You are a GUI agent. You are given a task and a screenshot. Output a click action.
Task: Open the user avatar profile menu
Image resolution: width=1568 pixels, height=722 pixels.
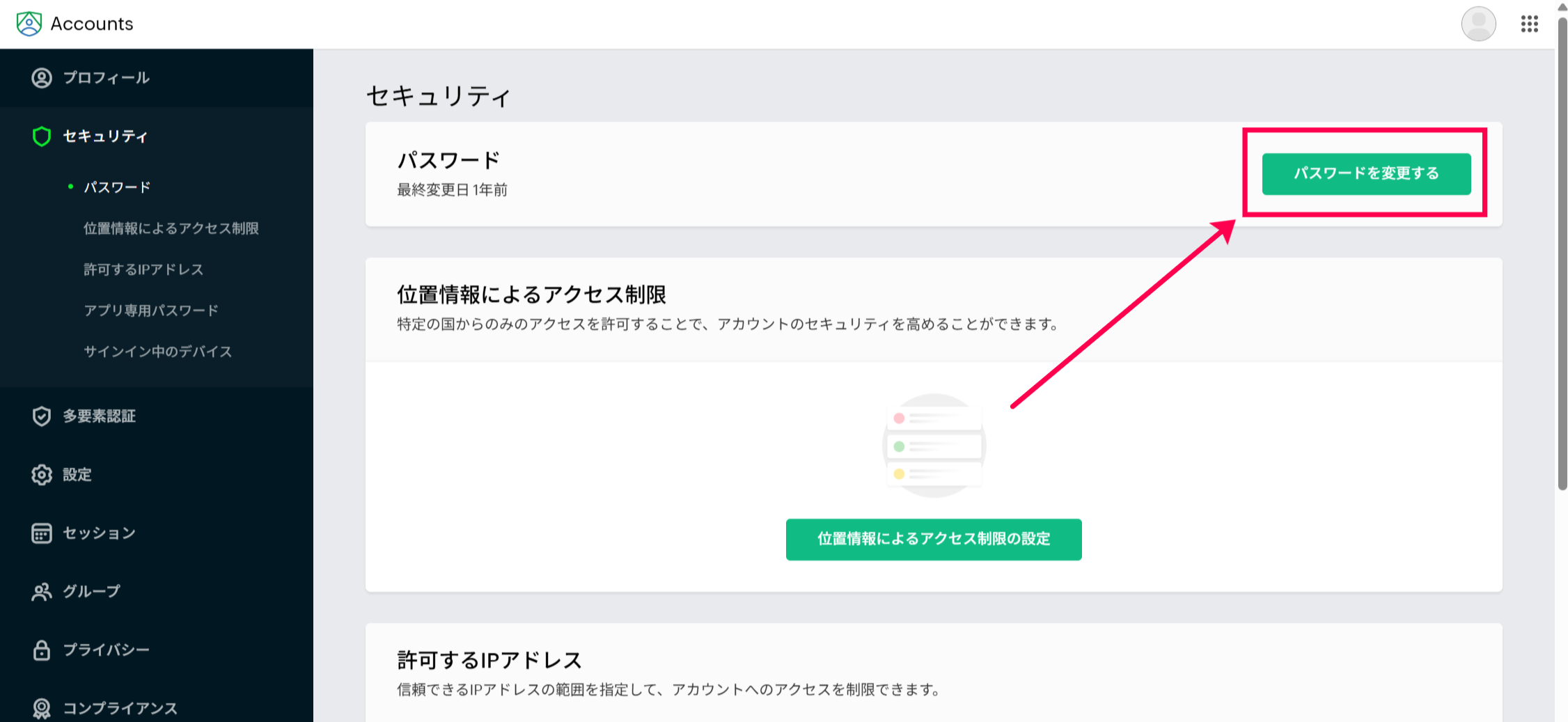pyautogui.click(x=1478, y=24)
